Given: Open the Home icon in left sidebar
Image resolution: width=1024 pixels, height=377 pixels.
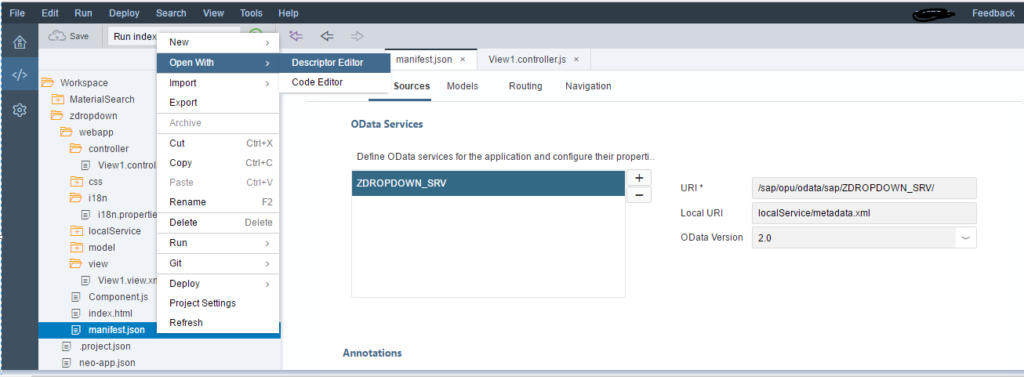Looking at the screenshot, I should click(20, 43).
